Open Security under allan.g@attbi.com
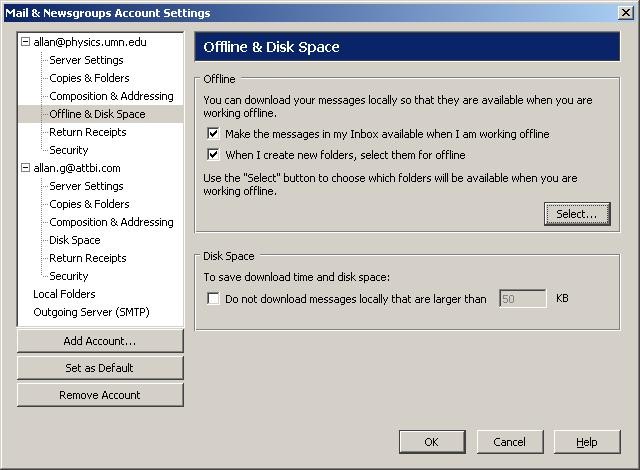The width and height of the screenshot is (640, 470). pos(69,276)
